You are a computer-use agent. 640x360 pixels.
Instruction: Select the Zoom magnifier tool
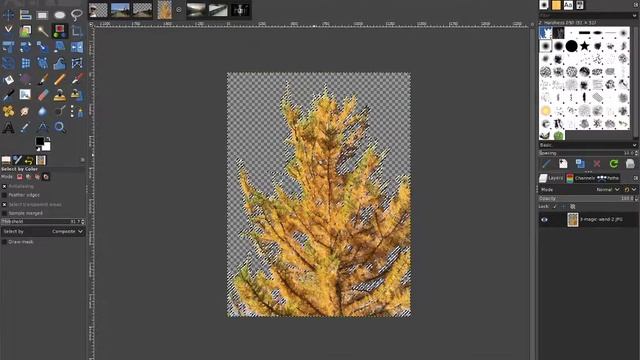tap(60, 127)
